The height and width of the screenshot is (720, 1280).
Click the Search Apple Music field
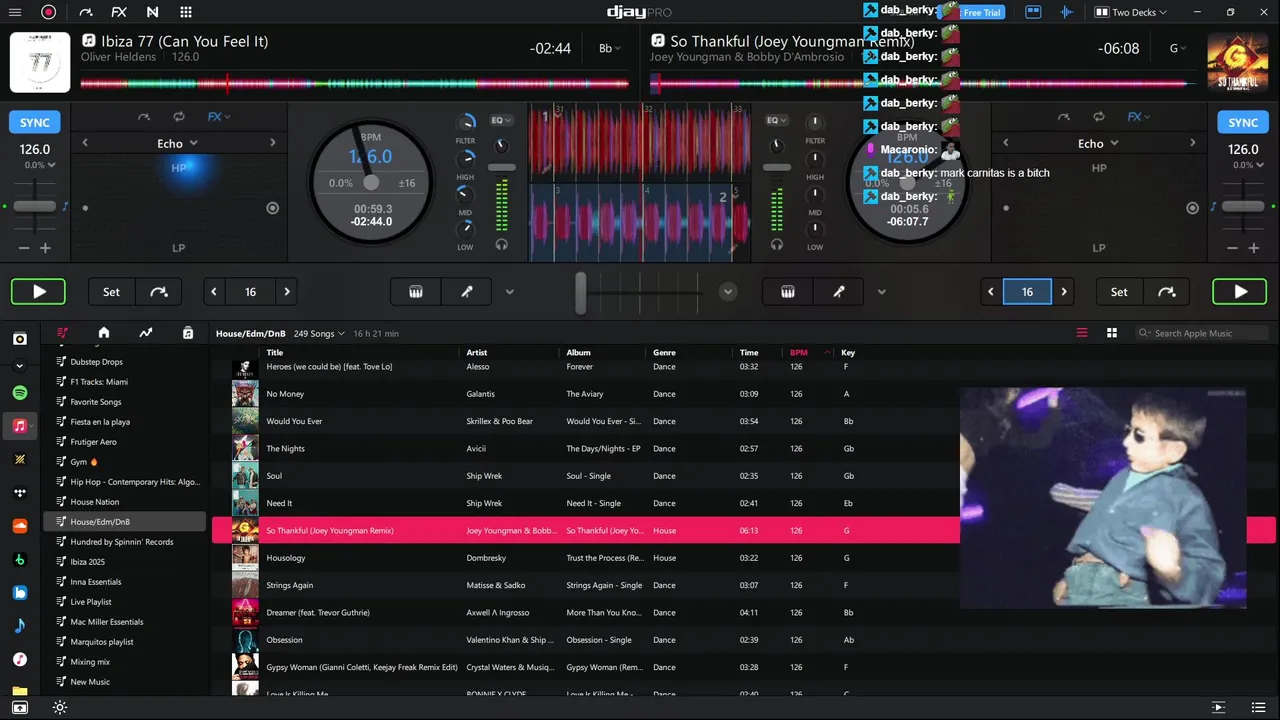coord(1203,333)
